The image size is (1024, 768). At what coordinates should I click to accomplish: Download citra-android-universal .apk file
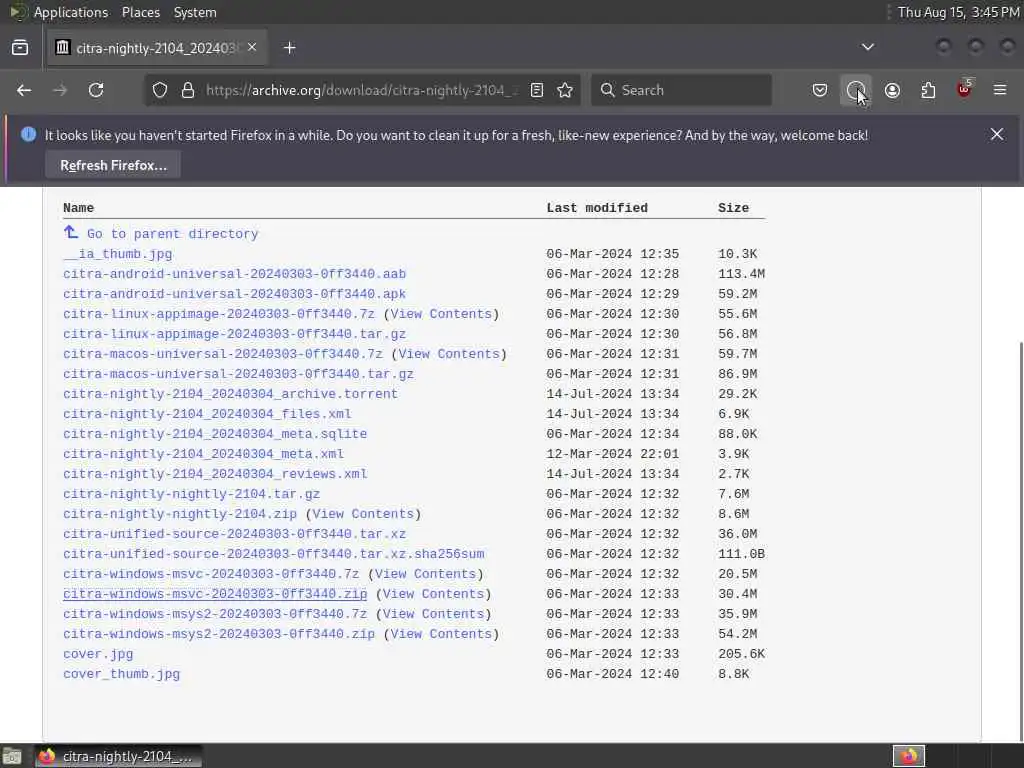[234, 294]
